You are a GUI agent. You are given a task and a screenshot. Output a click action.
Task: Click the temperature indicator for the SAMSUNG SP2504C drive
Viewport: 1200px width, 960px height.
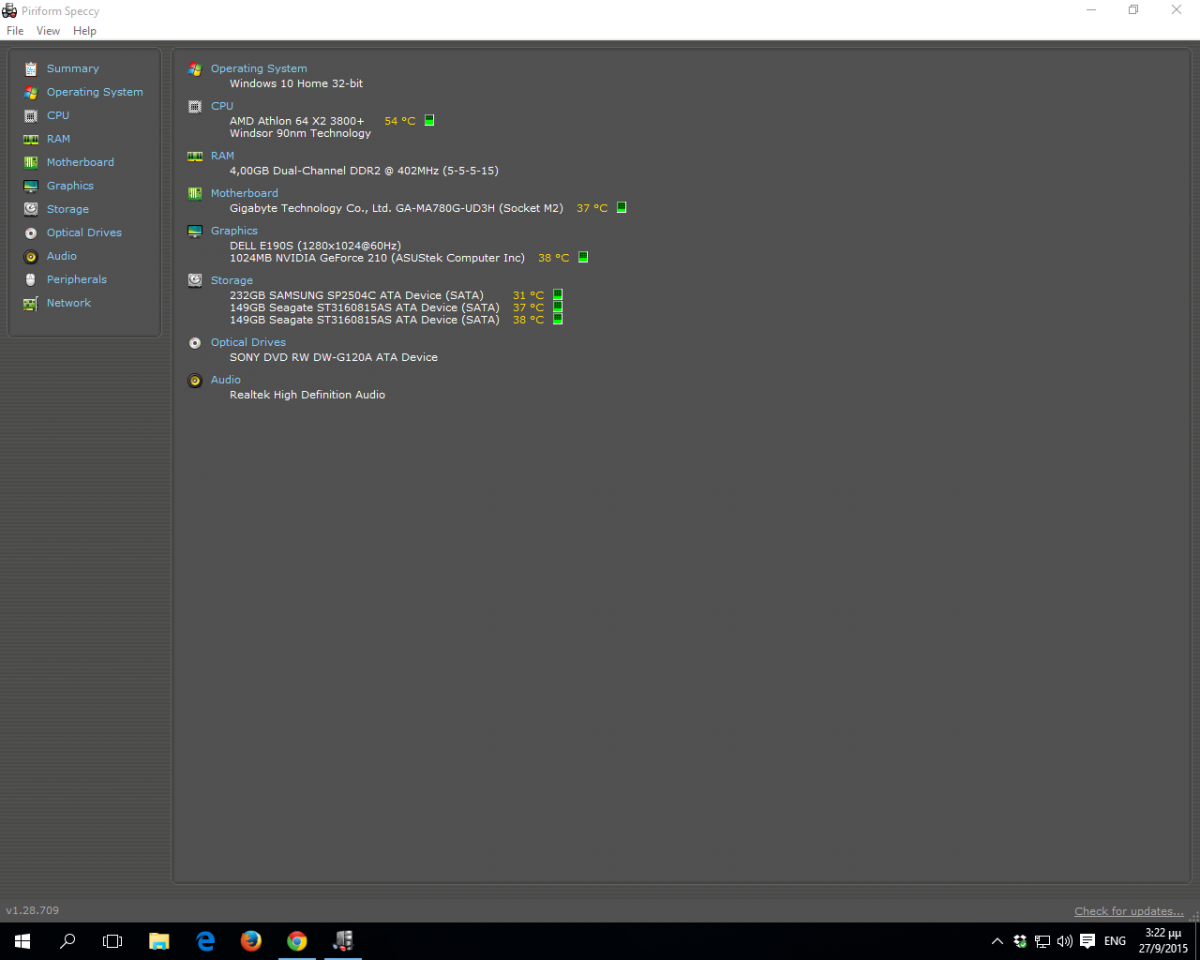(558, 295)
